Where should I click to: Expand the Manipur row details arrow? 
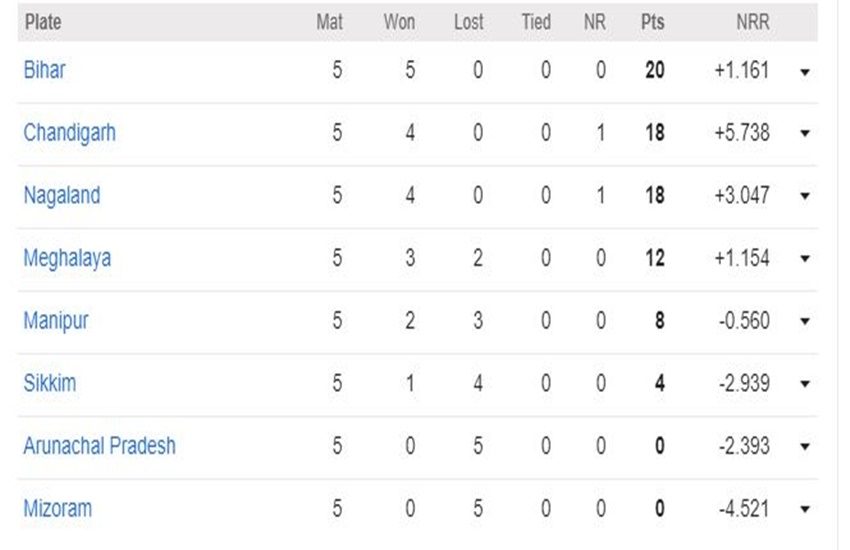(804, 321)
